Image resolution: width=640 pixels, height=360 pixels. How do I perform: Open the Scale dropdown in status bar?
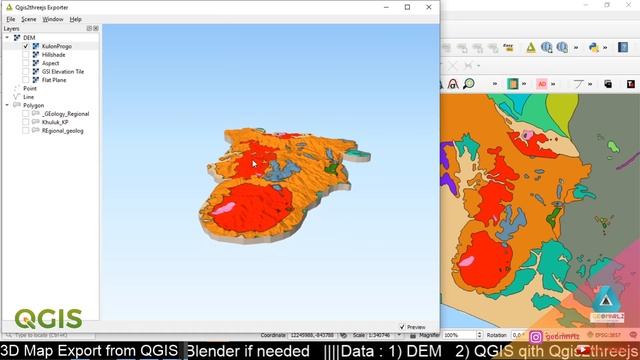click(x=399, y=335)
